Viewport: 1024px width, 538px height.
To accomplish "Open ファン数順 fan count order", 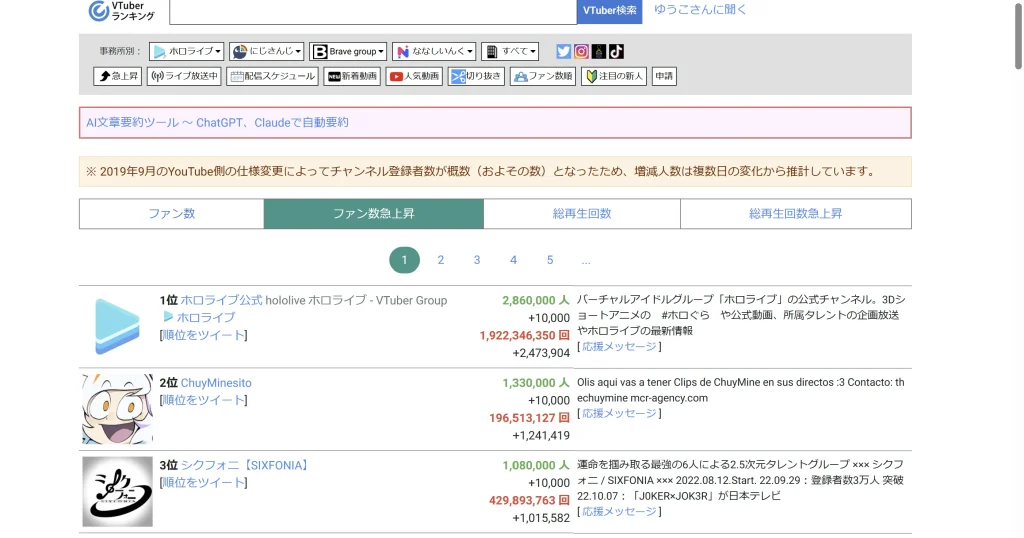I will click(543, 76).
